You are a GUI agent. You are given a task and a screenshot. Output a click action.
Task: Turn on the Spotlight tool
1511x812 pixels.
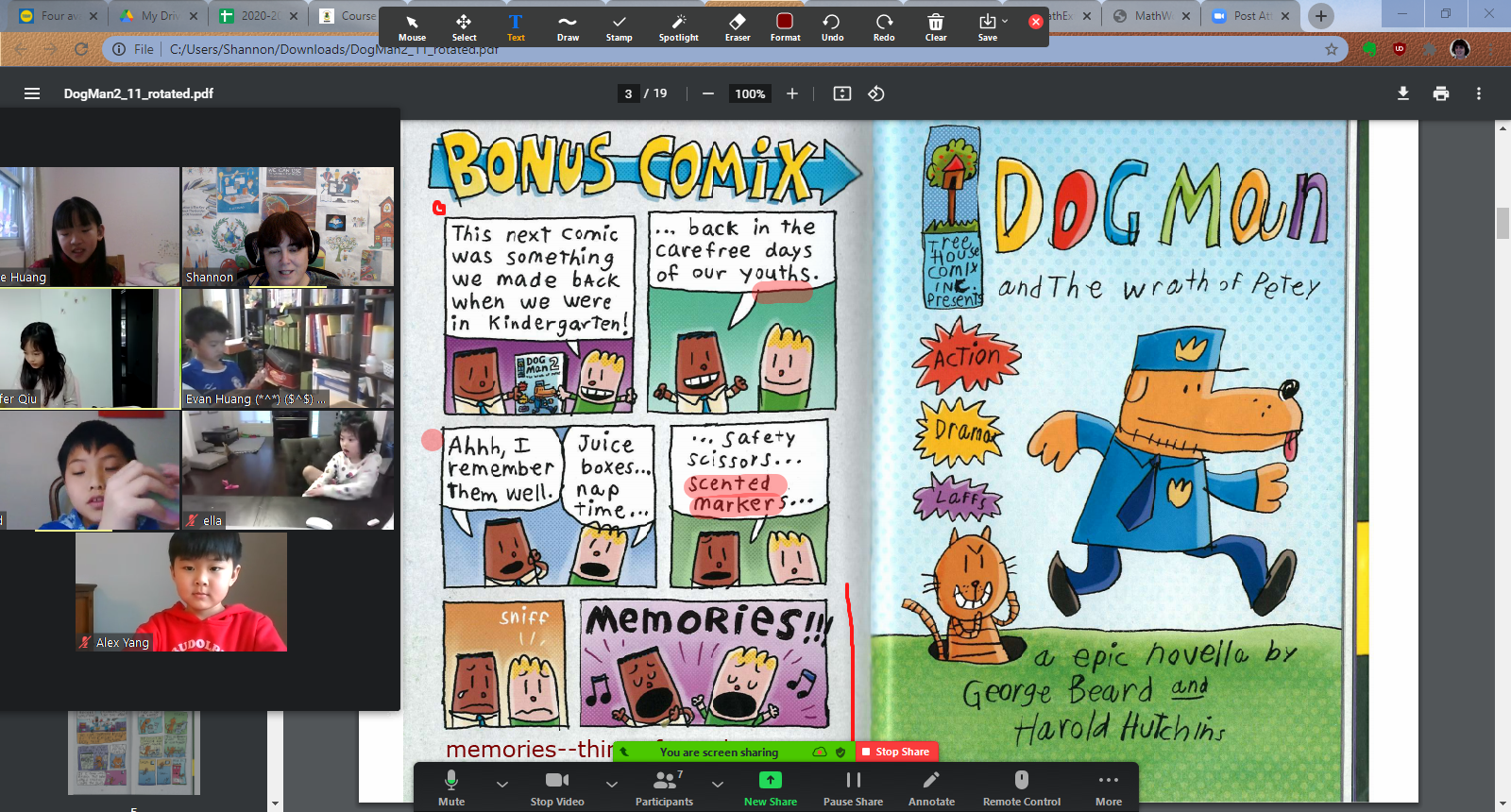(679, 27)
